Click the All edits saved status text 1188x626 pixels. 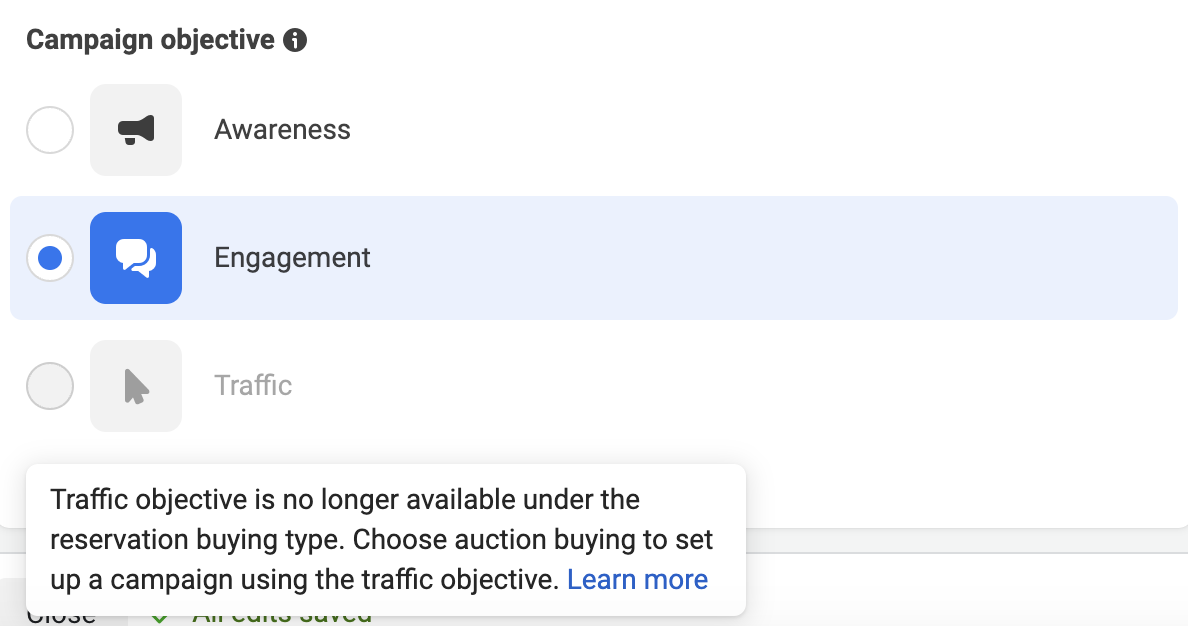pyautogui.click(x=282, y=618)
